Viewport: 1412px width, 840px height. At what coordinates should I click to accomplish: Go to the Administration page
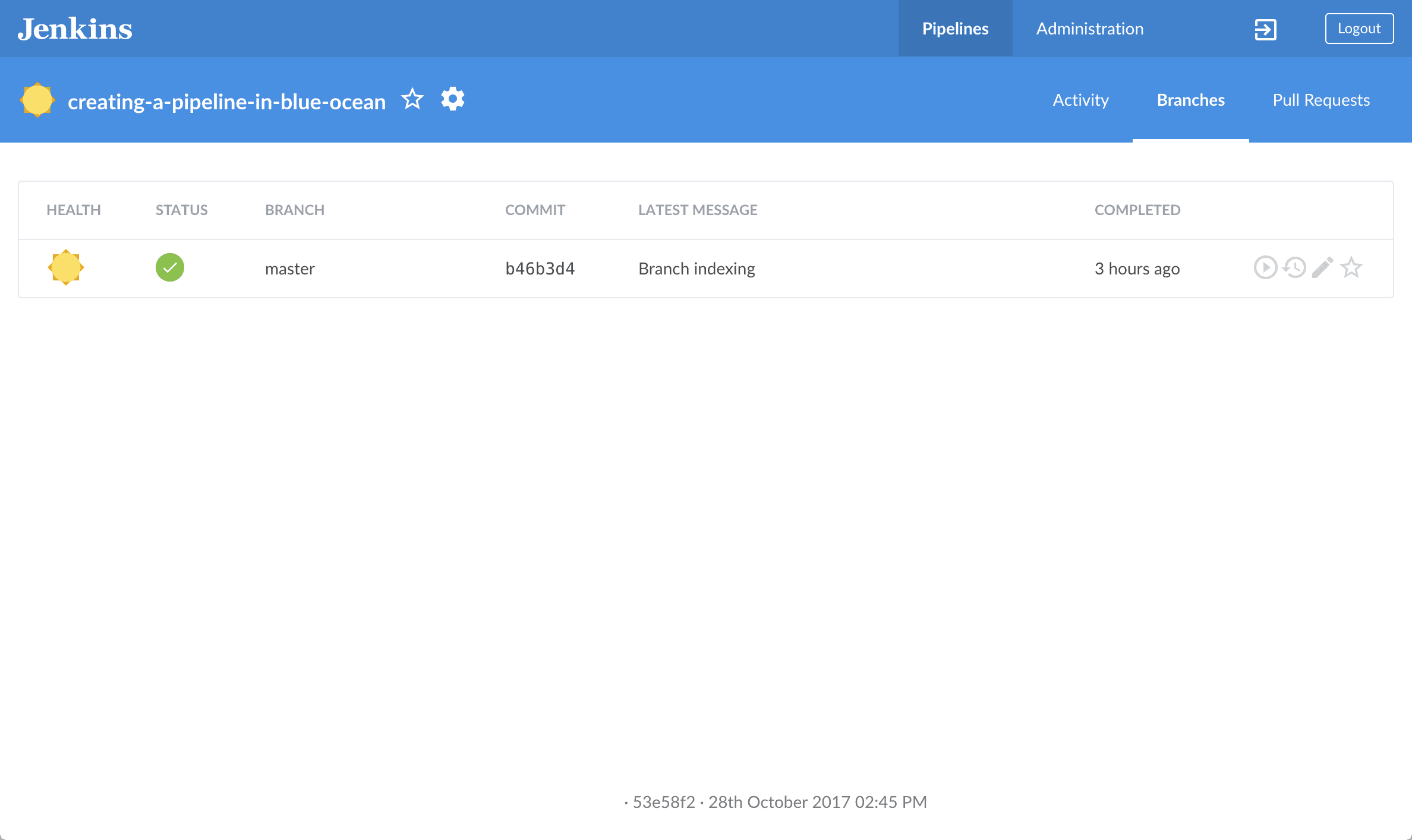1089,28
